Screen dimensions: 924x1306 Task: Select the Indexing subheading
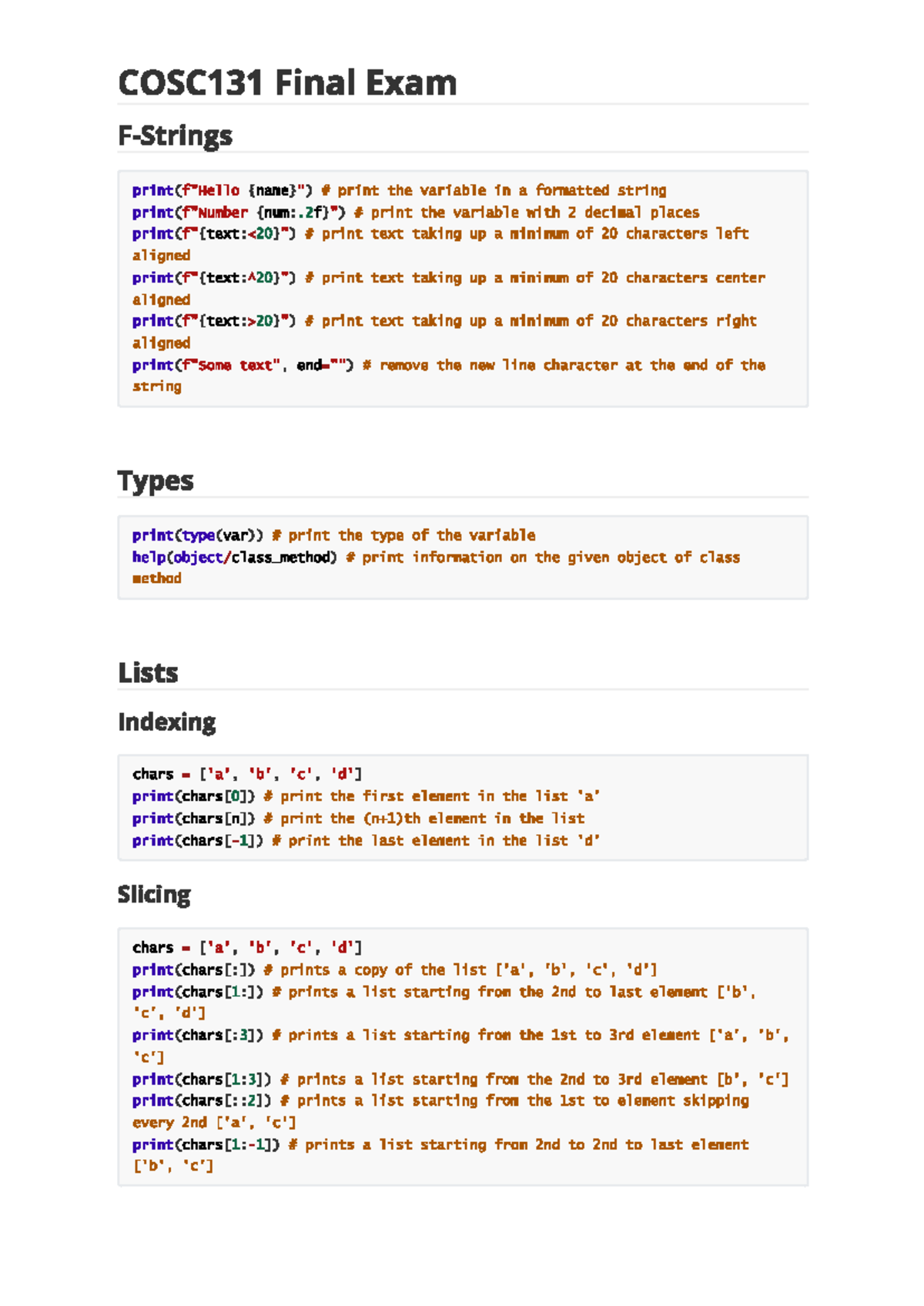click(166, 722)
